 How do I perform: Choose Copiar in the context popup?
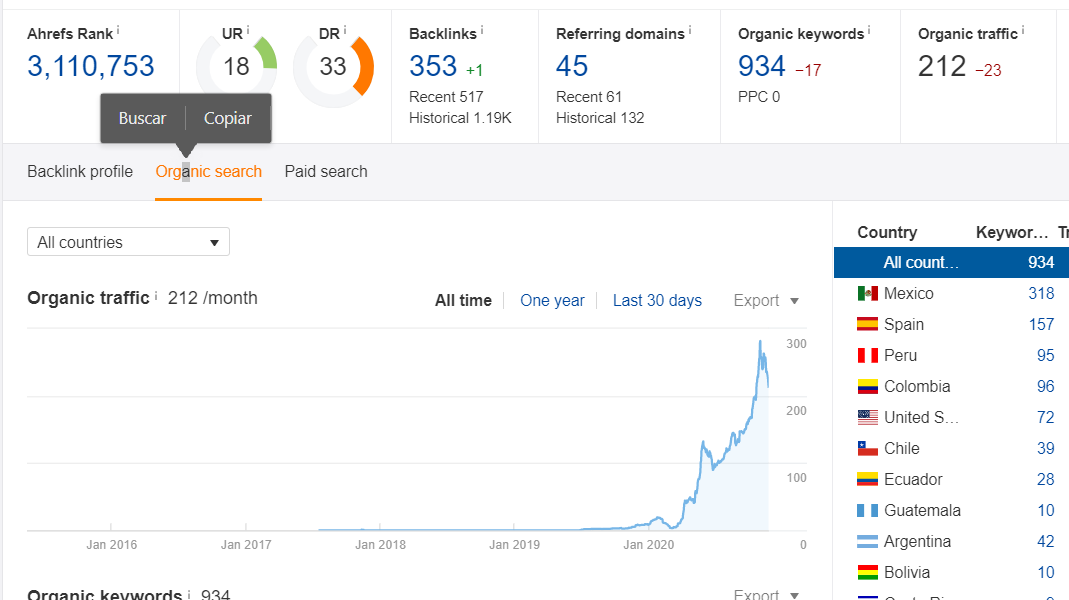pyautogui.click(x=228, y=119)
